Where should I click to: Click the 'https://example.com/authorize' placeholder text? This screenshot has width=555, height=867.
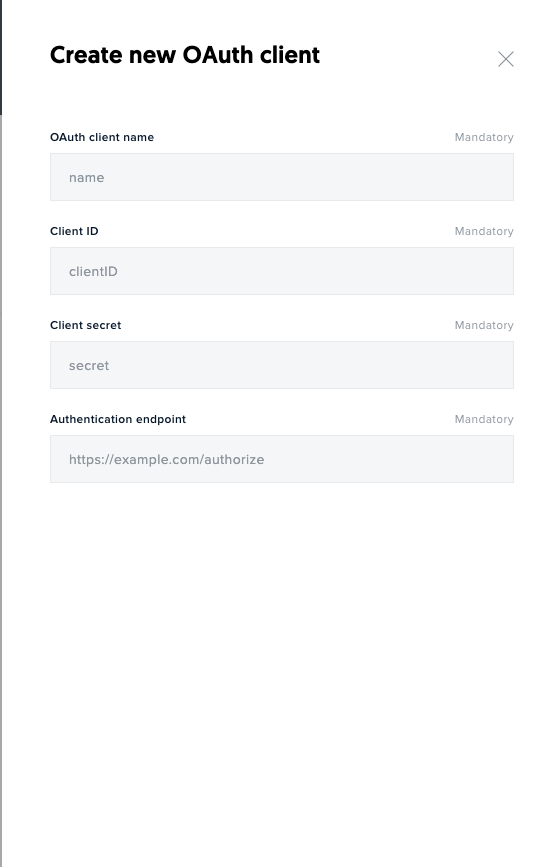(166, 459)
